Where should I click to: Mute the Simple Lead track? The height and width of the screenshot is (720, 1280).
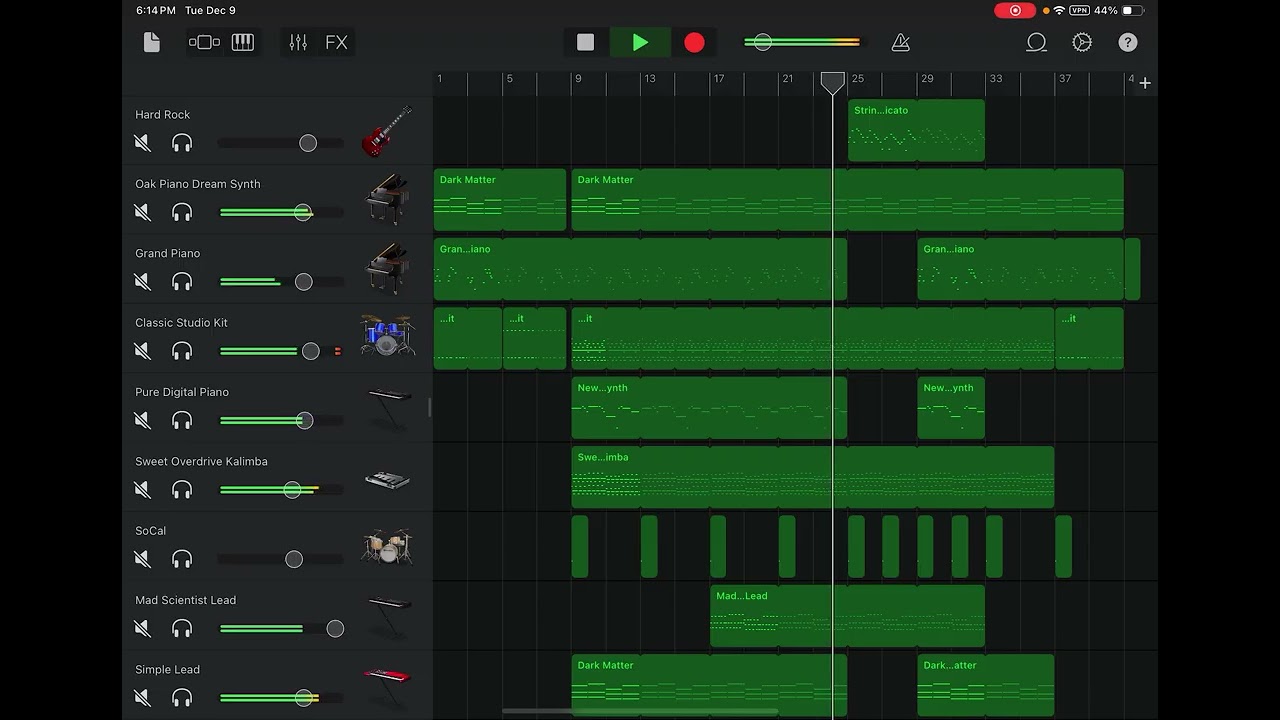(x=143, y=698)
